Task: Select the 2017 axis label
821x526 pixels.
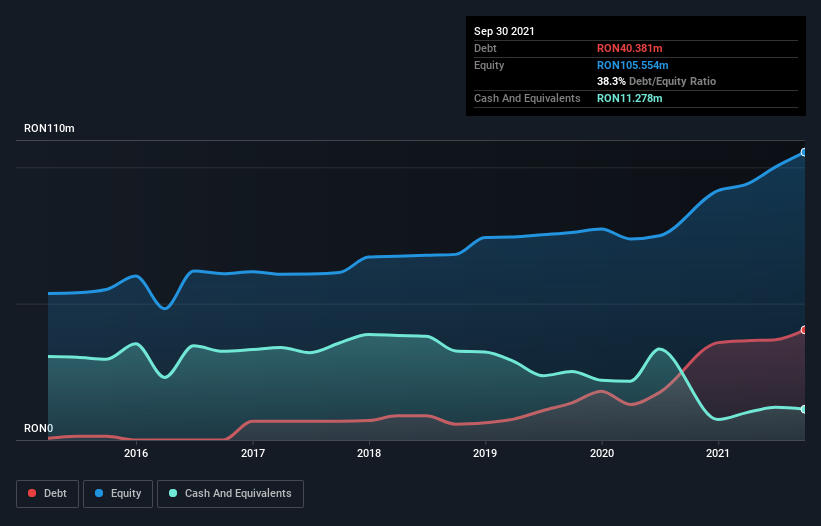Action: [253, 453]
